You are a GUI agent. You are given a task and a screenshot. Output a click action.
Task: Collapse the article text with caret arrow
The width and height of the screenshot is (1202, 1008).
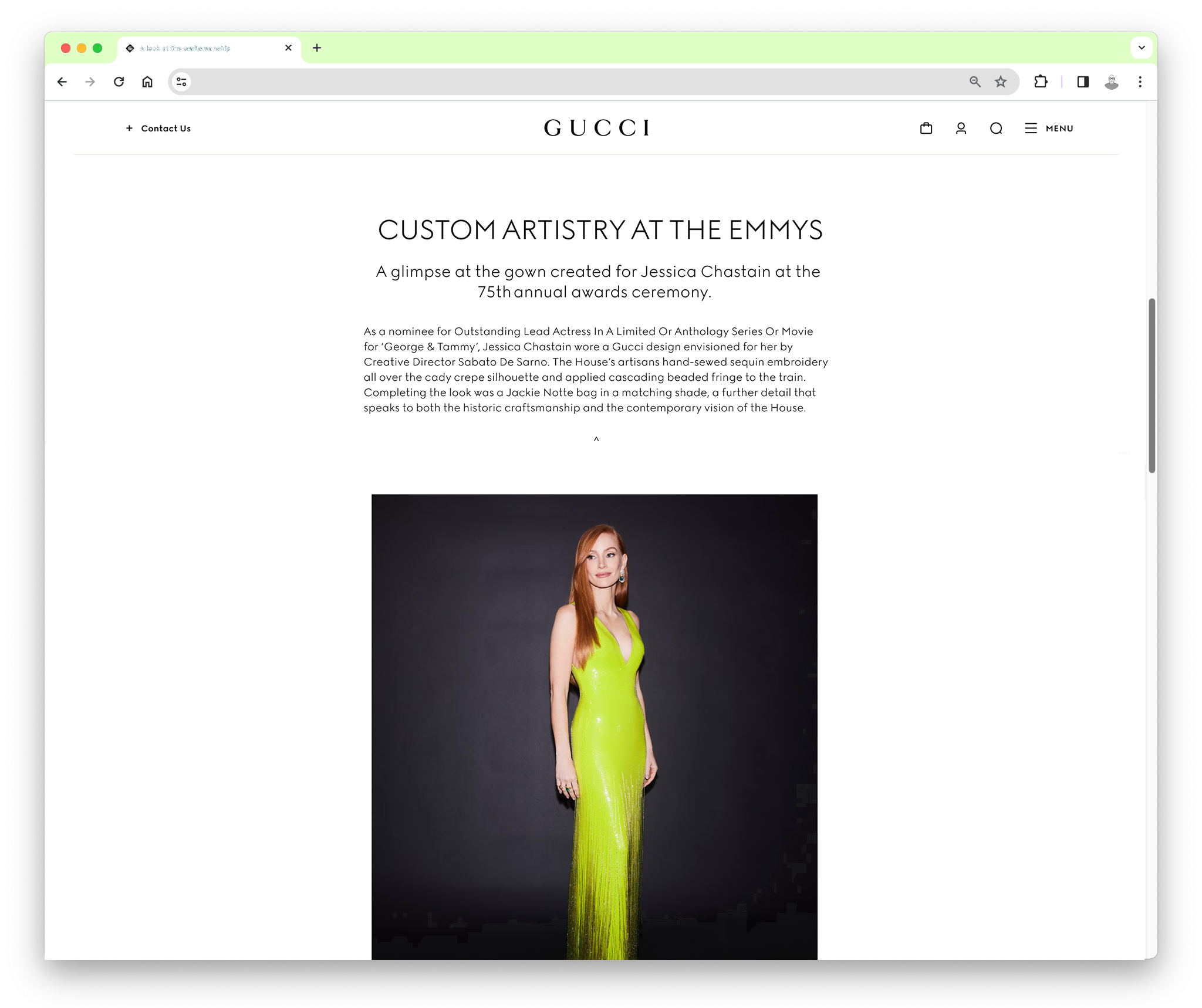click(596, 439)
